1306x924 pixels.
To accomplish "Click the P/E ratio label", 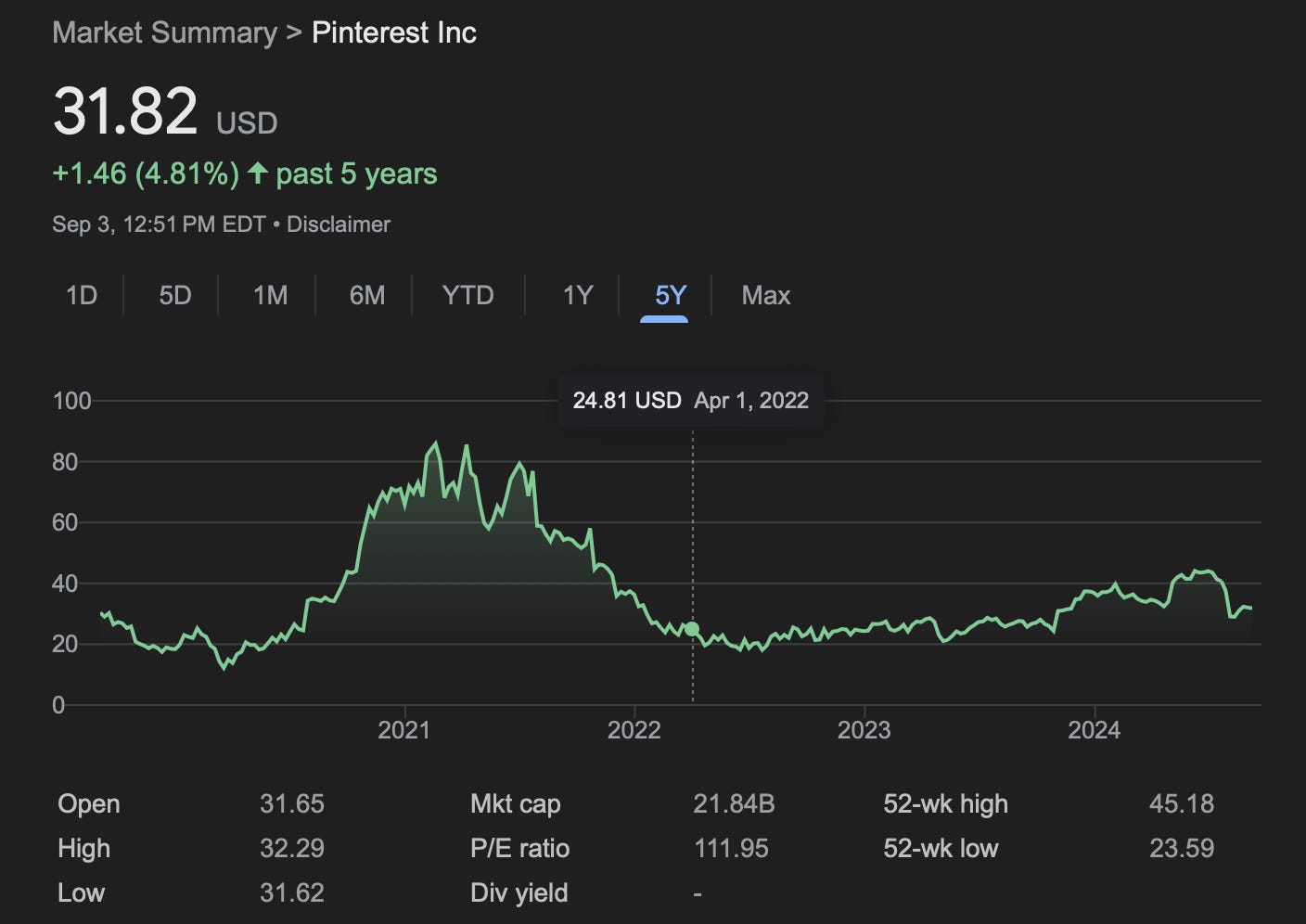I will coord(520,848).
